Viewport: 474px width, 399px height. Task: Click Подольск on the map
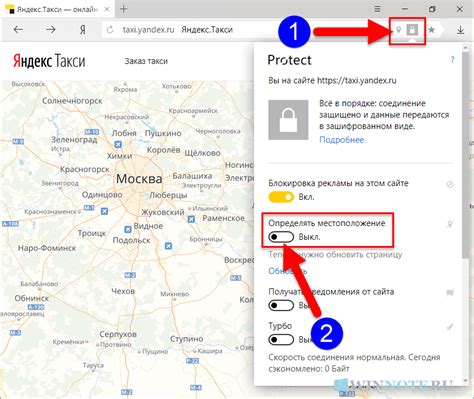click(x=131, y=240)
